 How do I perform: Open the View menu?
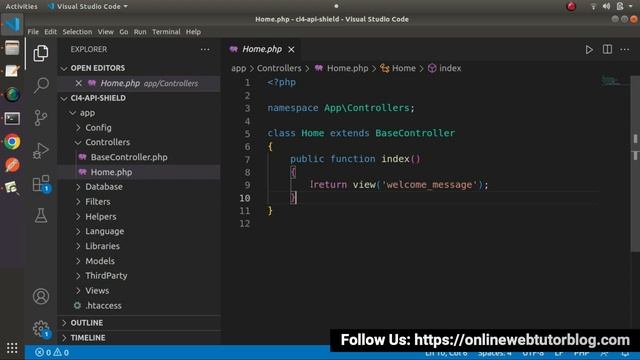(105, 32)
